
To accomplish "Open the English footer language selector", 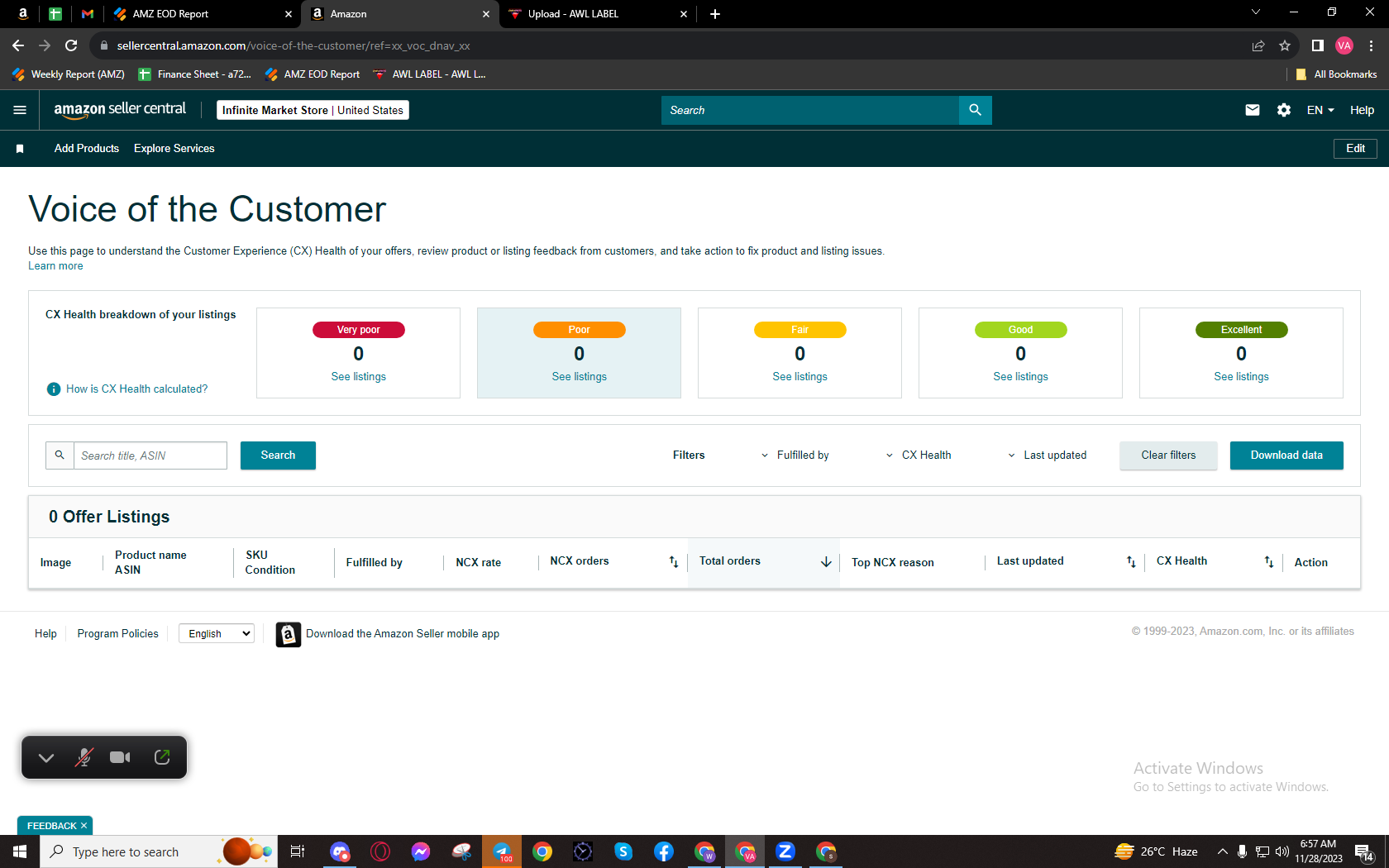I will pyautogui.click(x=217, y=634).
